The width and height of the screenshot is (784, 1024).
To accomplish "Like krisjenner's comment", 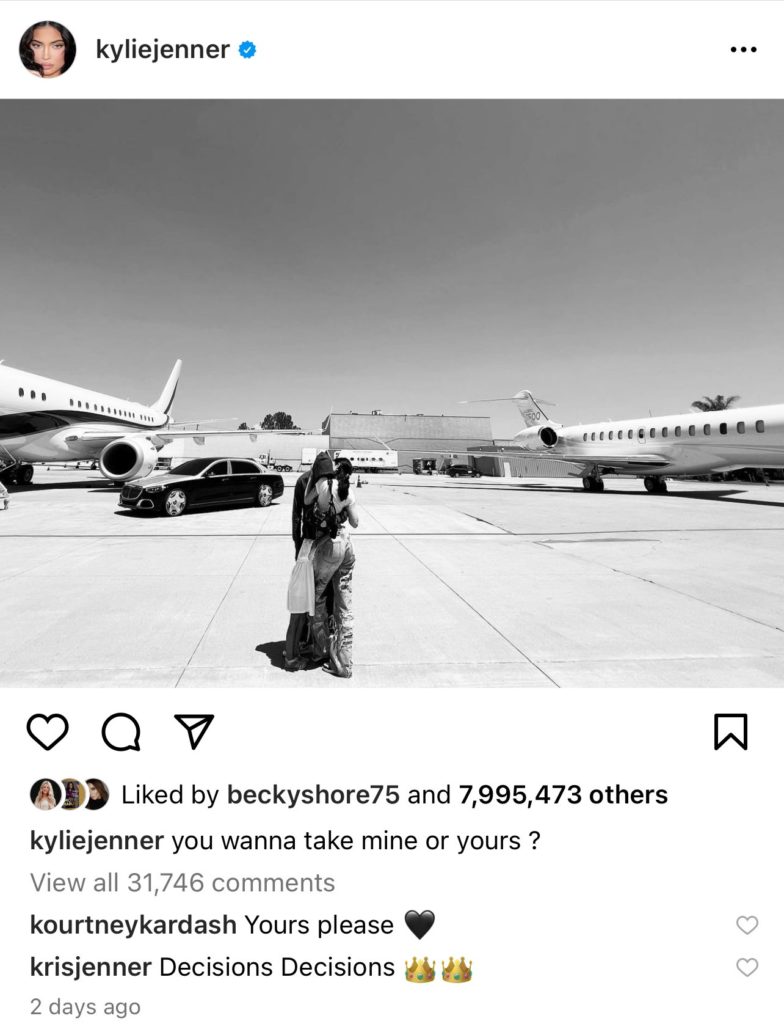I will coord(747,967).
